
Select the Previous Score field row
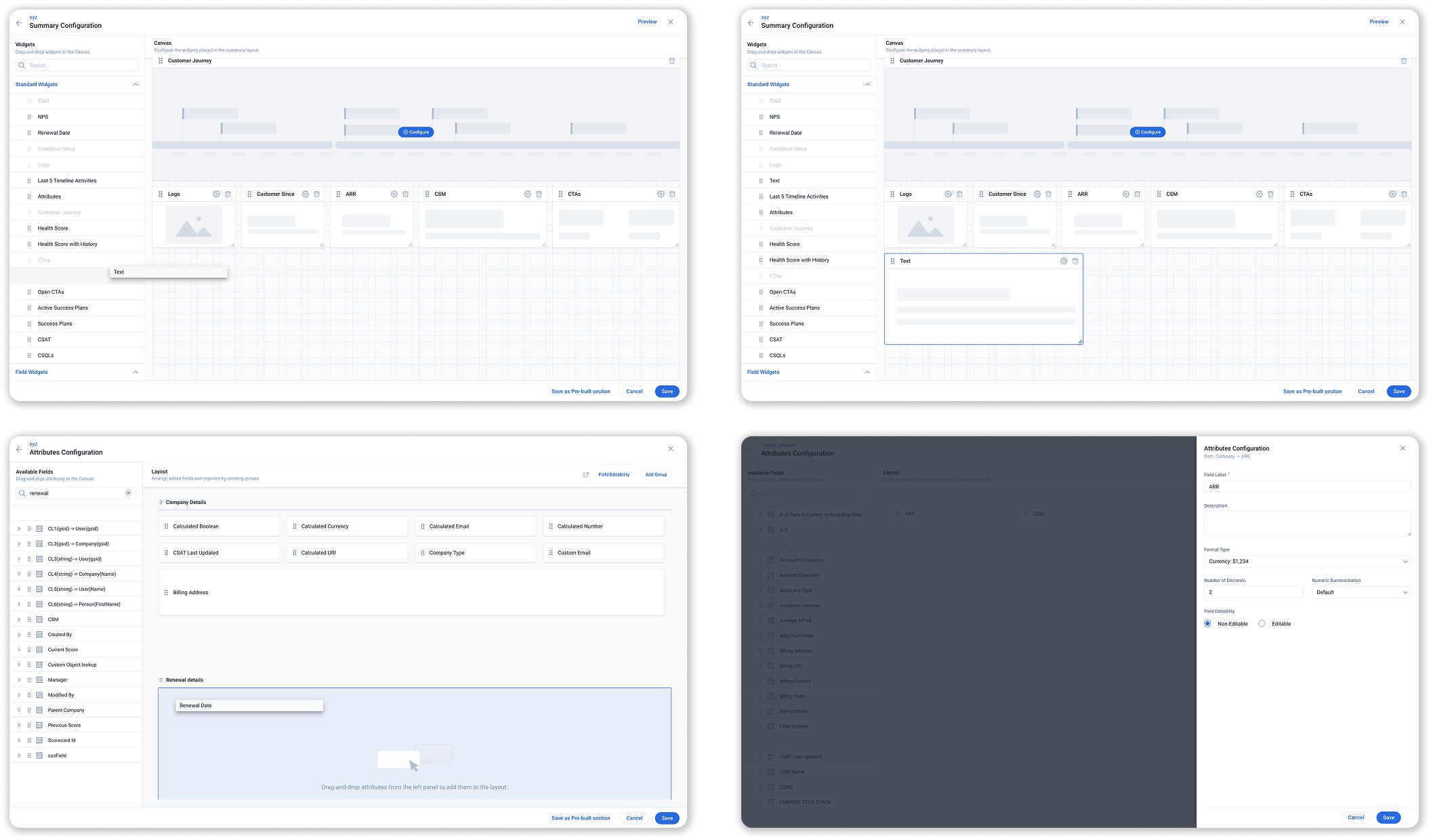[x=77, y=726]
